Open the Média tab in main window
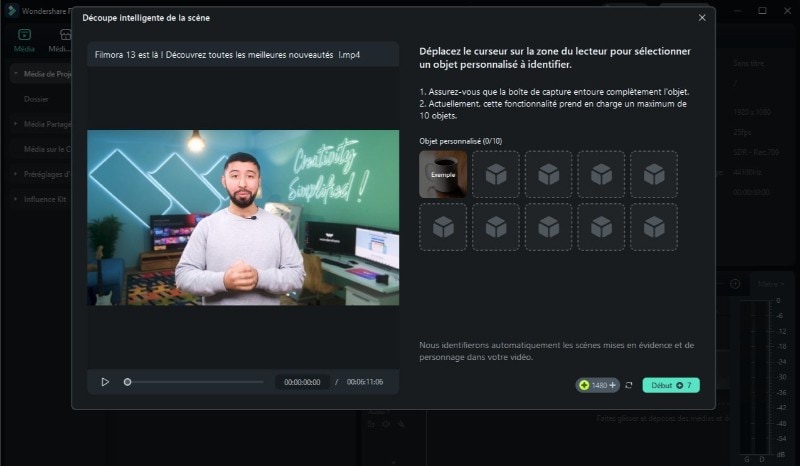 click(24, 41)
